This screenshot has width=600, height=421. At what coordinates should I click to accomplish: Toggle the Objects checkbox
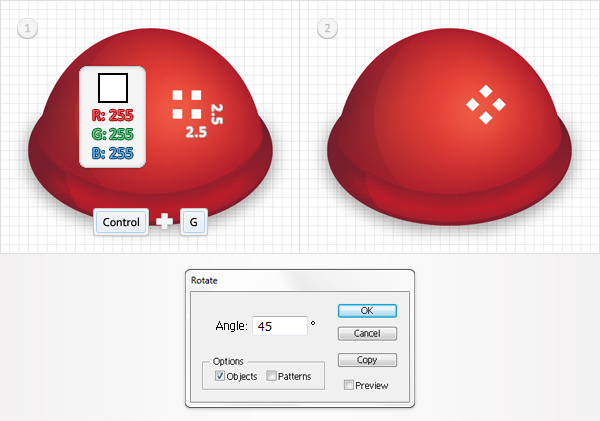coord(220,376)
